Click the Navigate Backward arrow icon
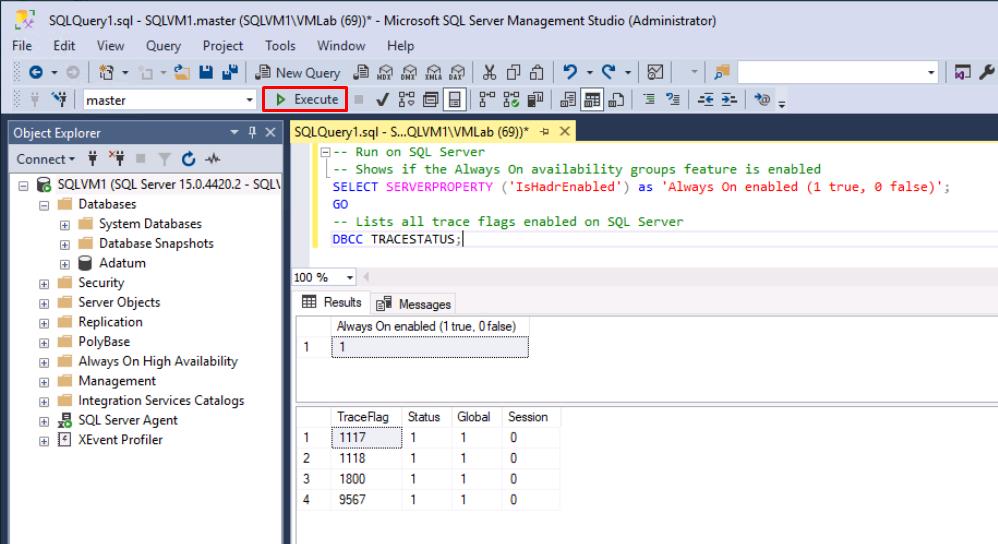 [36, 73]
